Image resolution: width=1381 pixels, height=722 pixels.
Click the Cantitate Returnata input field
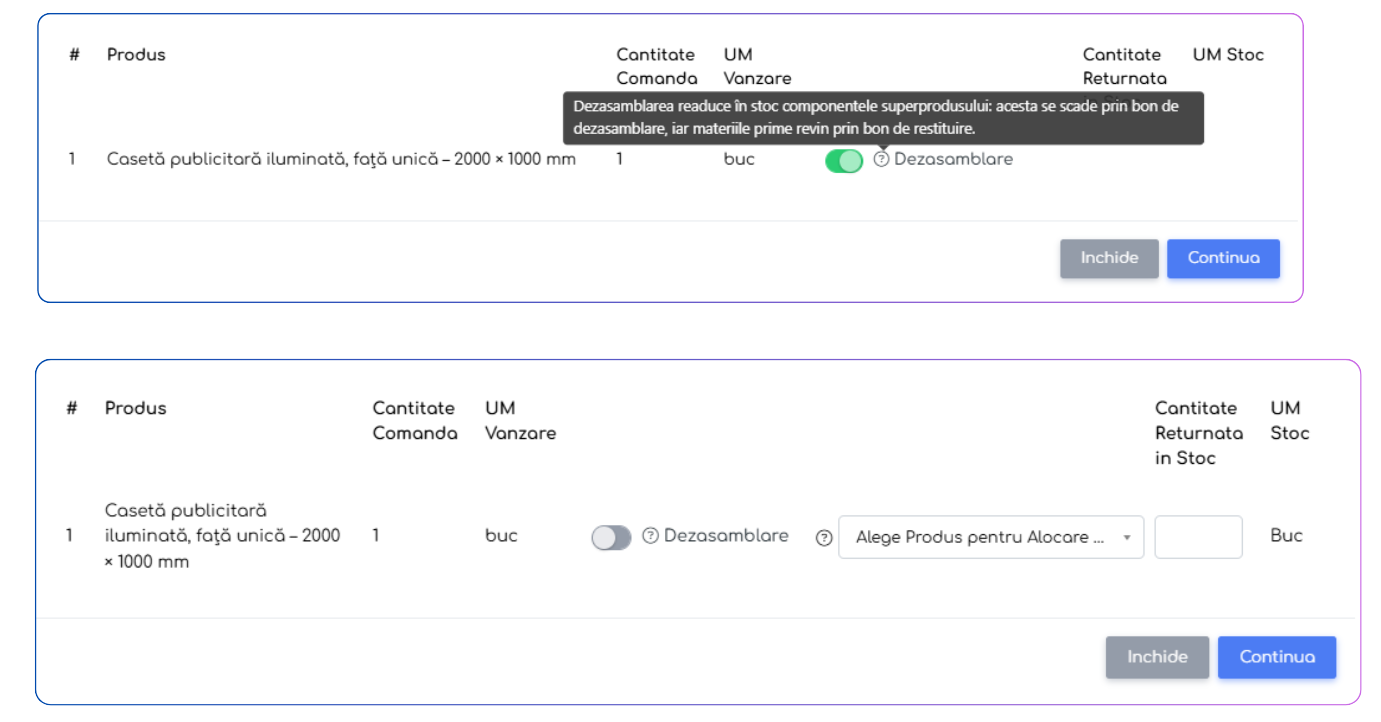1198,537
